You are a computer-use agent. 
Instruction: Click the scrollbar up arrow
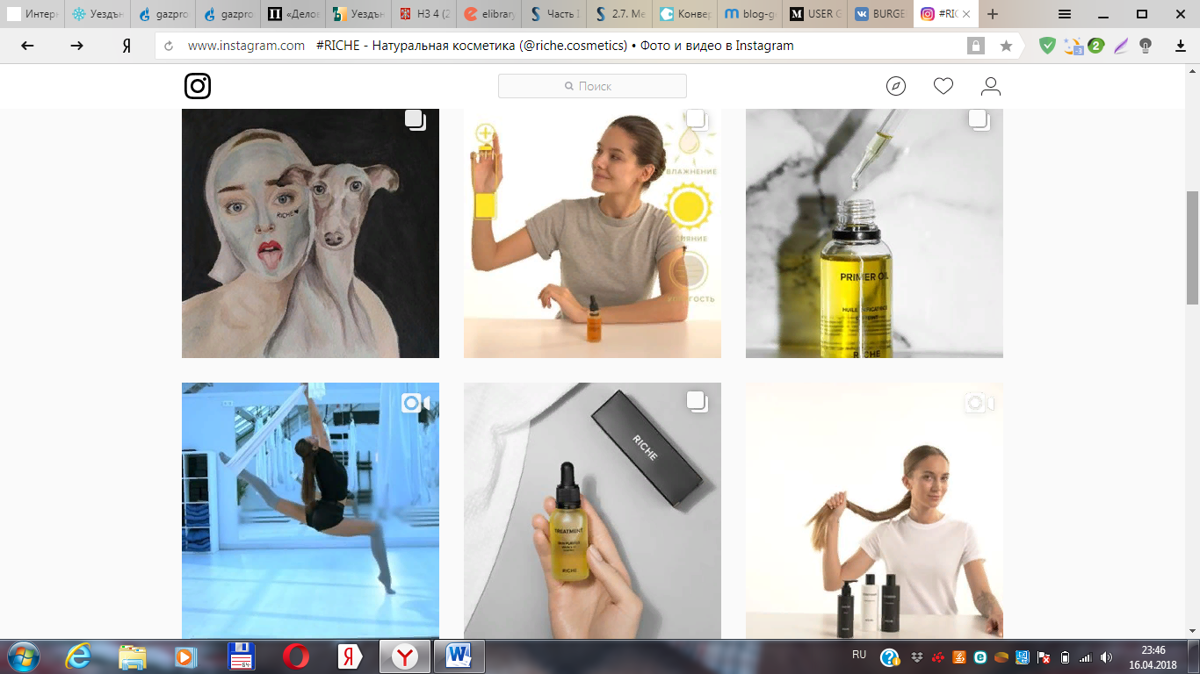(x=1191, y=73)
